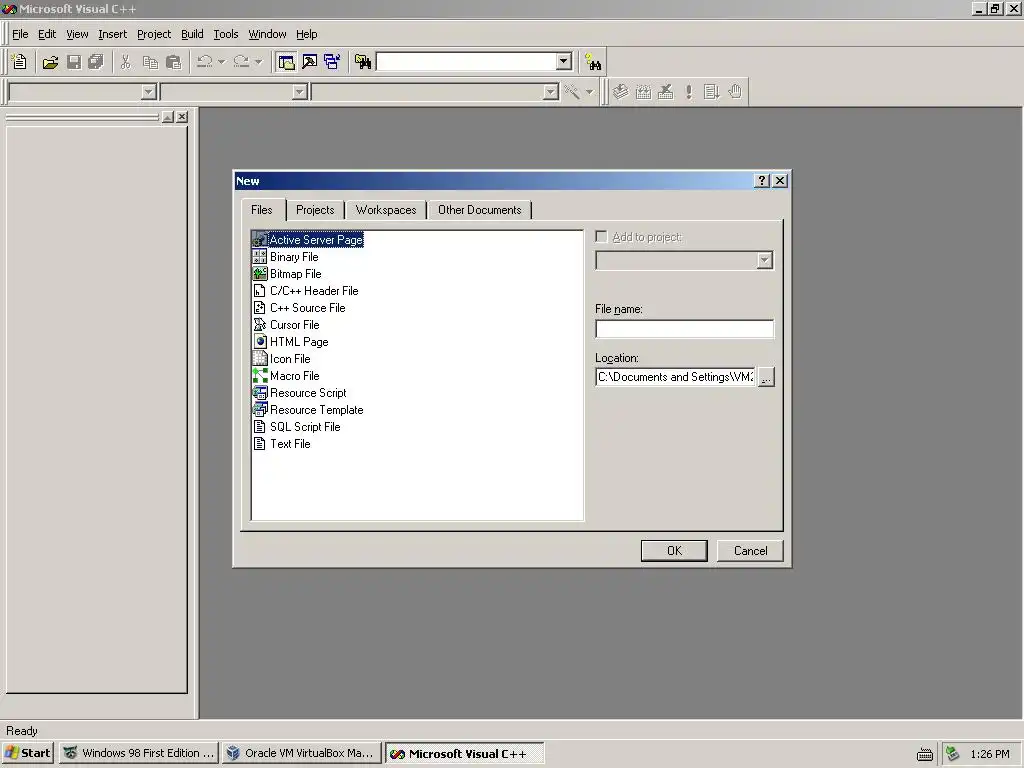Screen dimensions: 1024x768
Task: Switch to the Workspaces tab
Action: click(x=386, y=210)
